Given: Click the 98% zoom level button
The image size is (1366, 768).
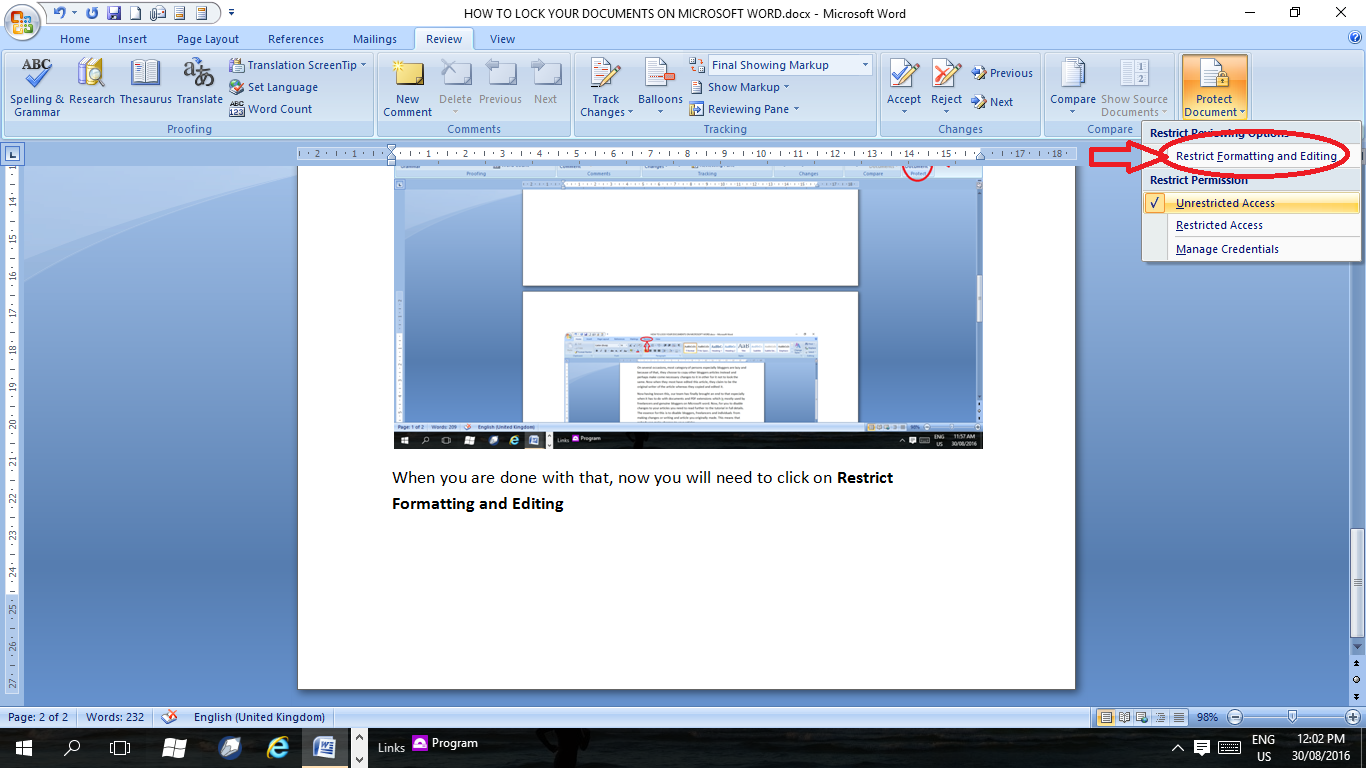Looking at the screenshot, I should pos(1207,717).
